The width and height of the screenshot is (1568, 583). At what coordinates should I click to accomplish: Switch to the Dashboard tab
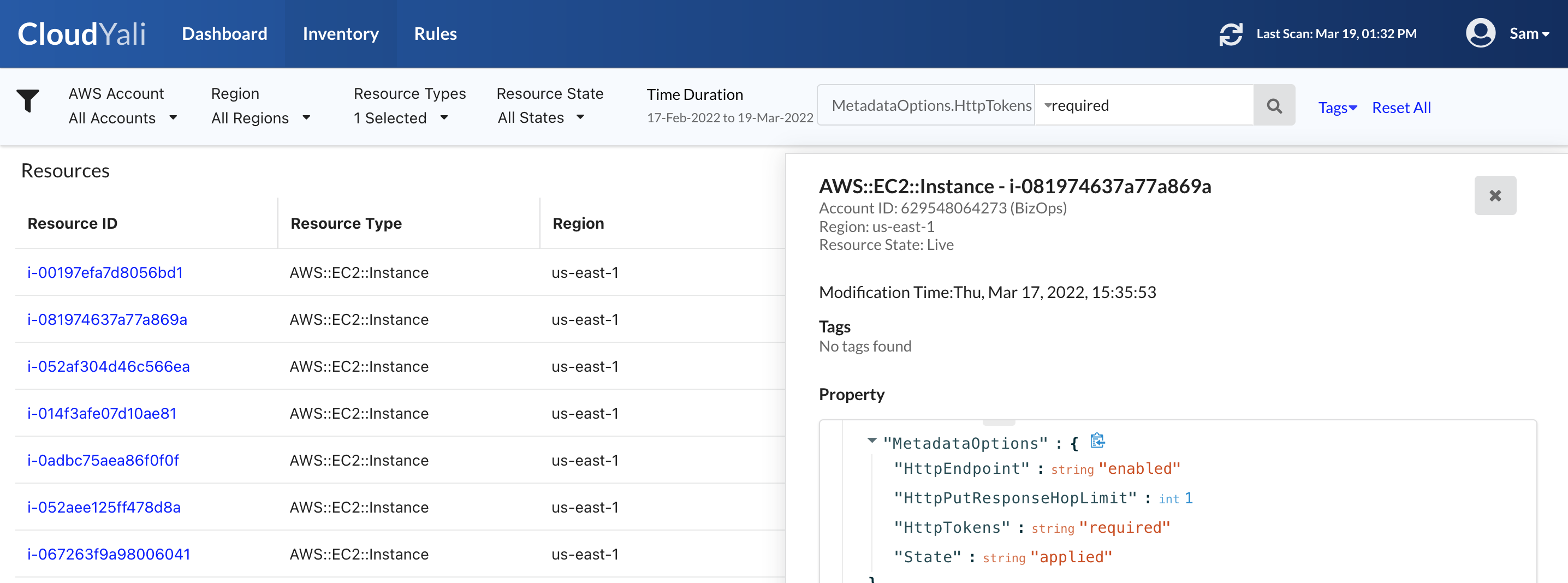coord(224,33)
